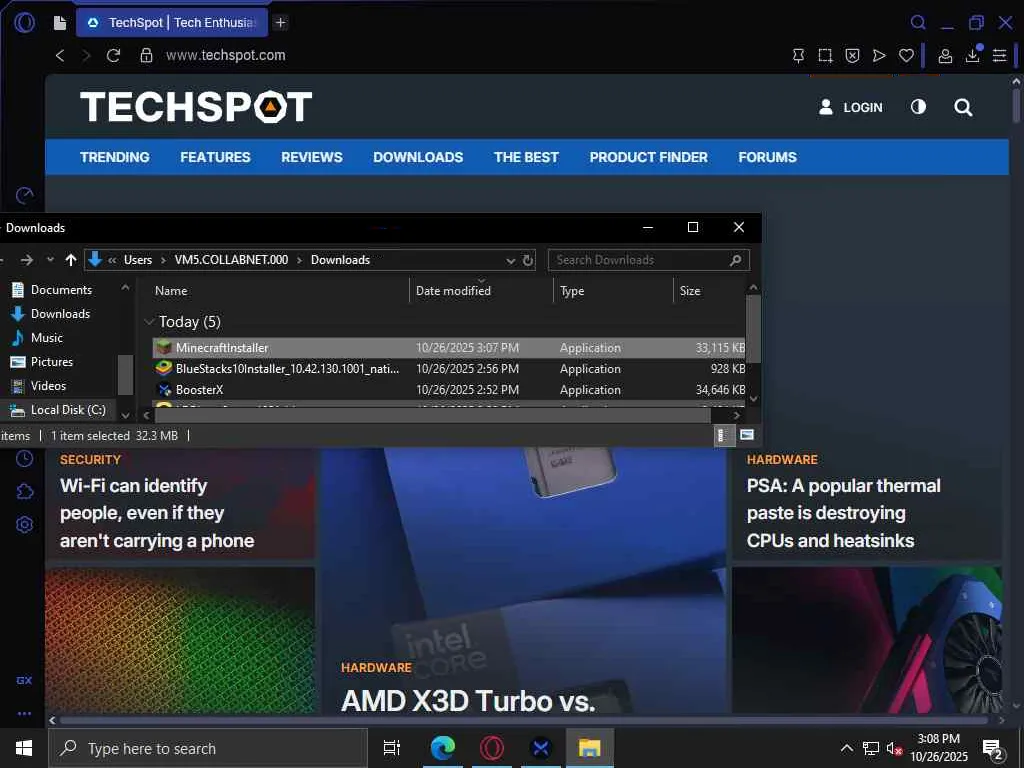Select the BlueStacks10Installer file
Image resolution: width=1024 pixels, height=768 pixels.
[449, 369]
